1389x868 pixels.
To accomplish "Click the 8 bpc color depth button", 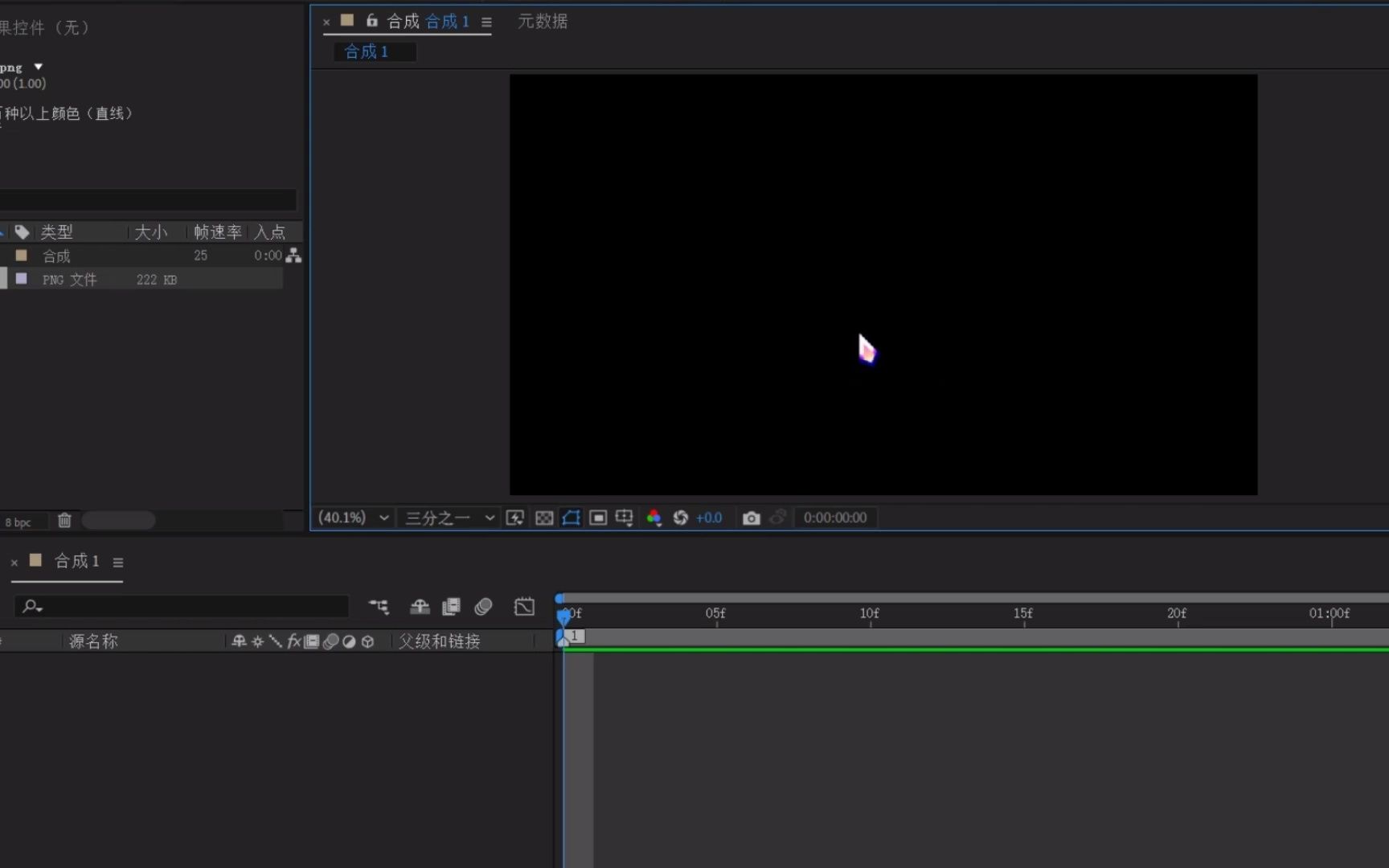I will click(x=18, y=522).
